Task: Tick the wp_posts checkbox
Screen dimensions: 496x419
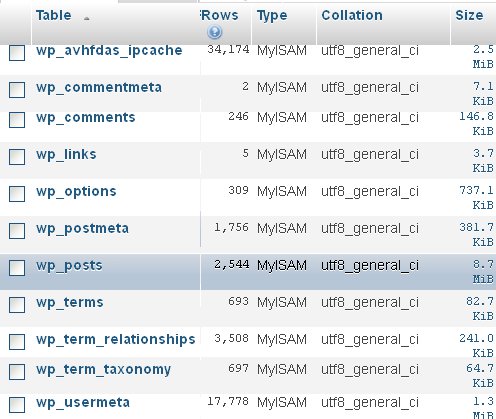Action: pyautogui.click(x=17, y=268)
